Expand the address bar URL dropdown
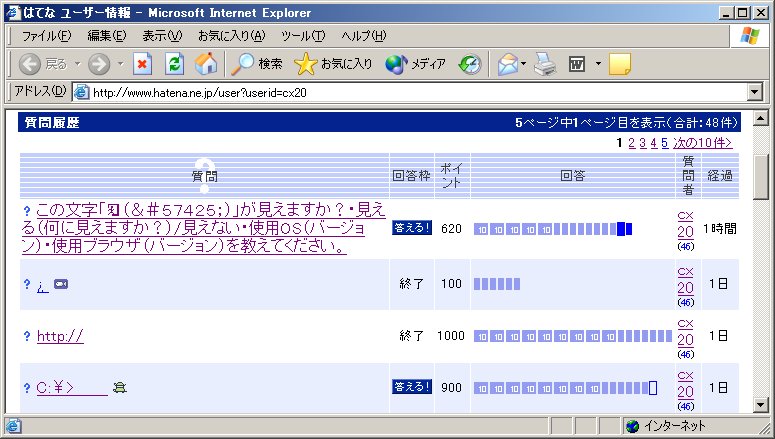 (x=755, y=92)
